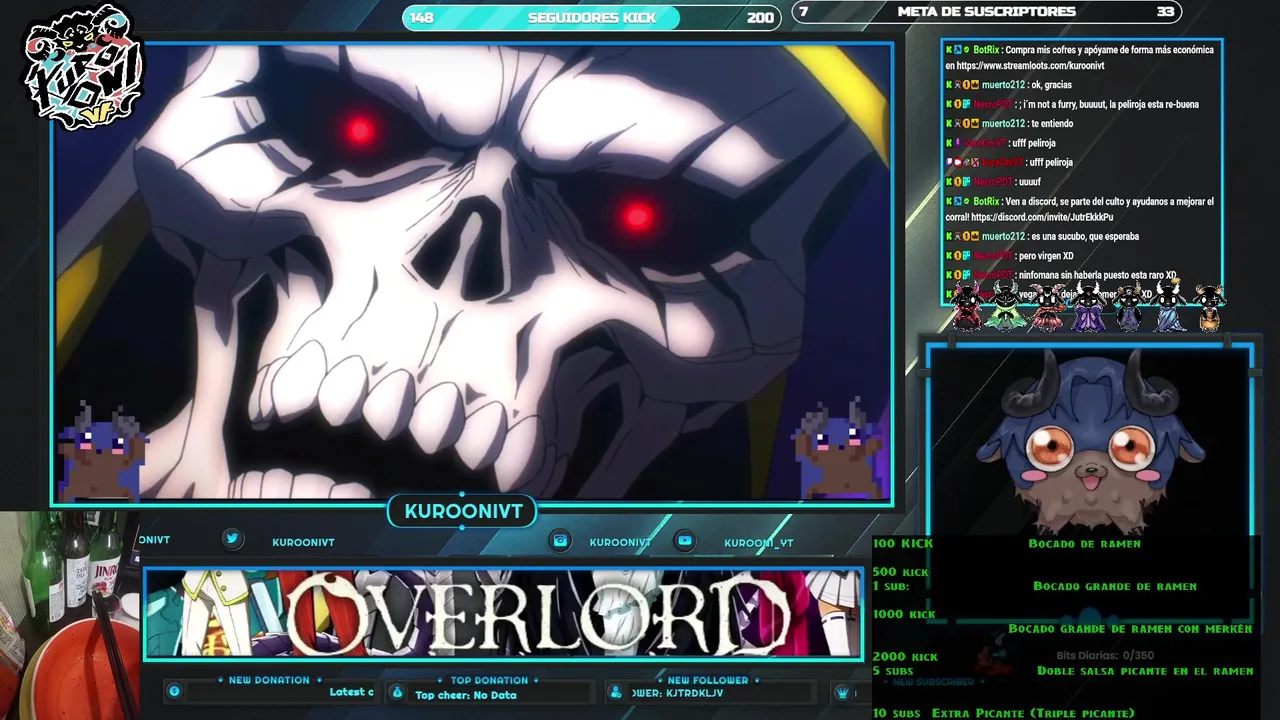
Task: Click the red-dressed chibi under chat
Action: click(x=967, y=307)
